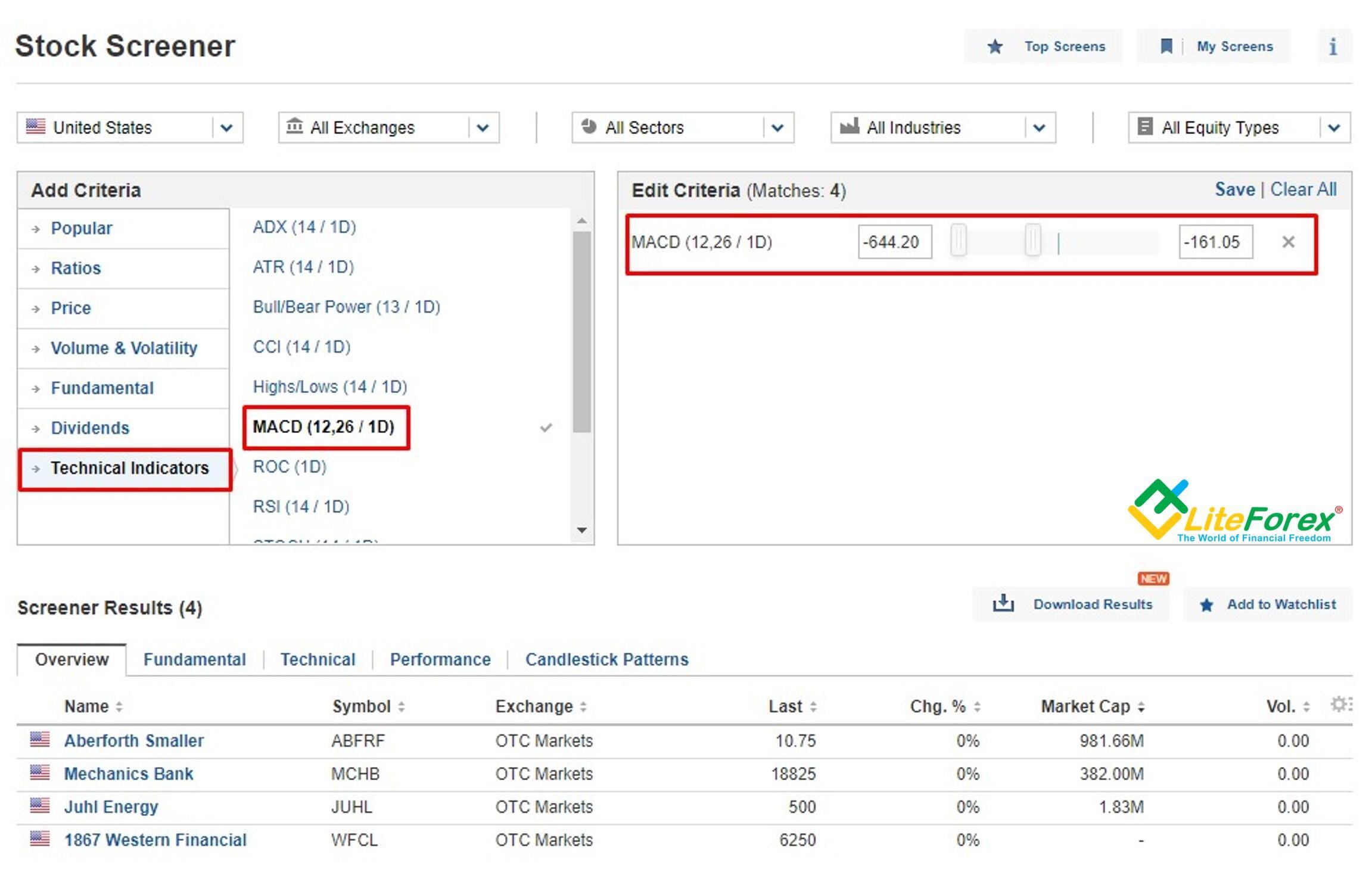The image size is (1372, 879).
Task: Expand Volume & Volatility criteria category
Action: click(x=123, y=348)
